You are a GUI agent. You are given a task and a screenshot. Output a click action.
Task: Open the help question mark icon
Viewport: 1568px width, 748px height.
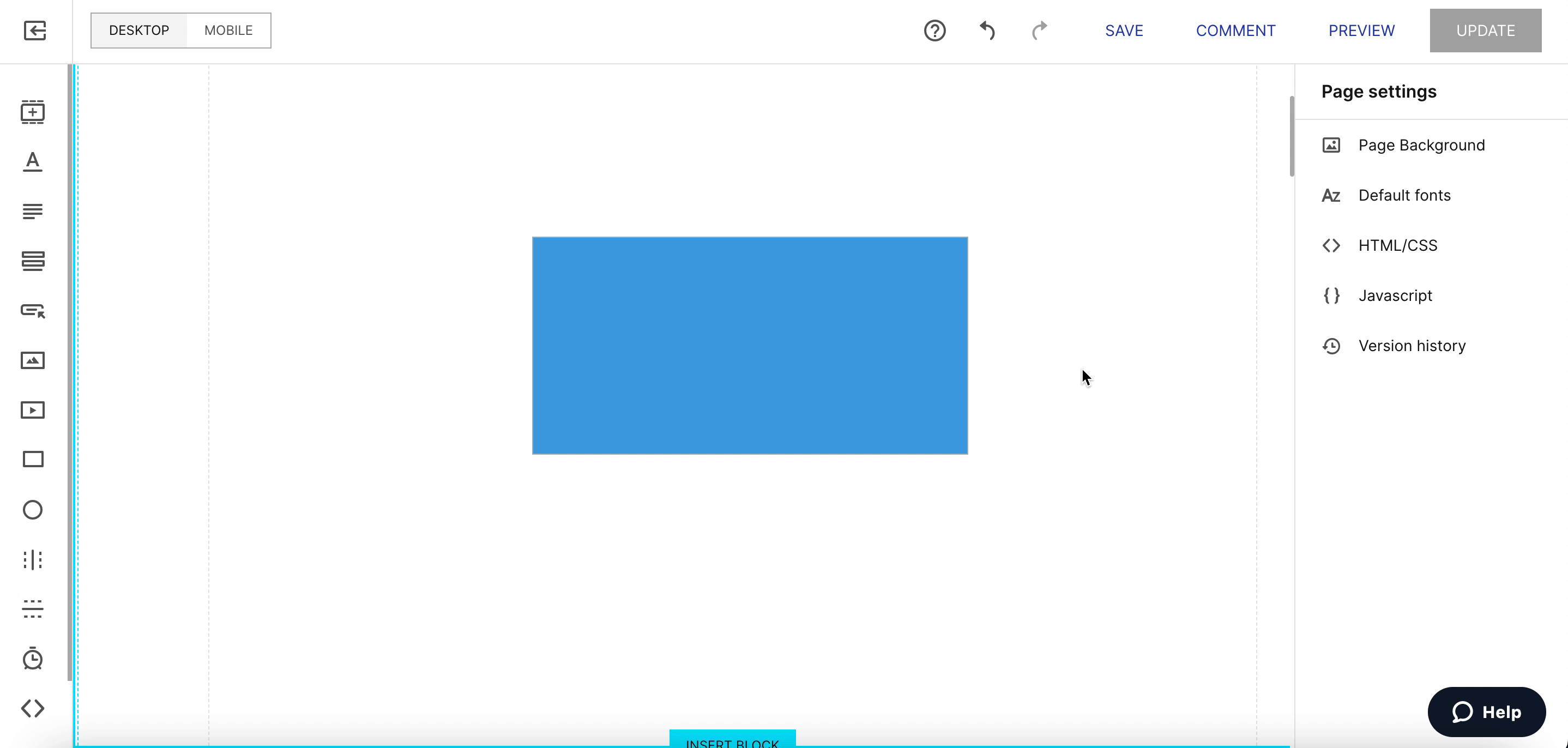tap(935, 31)
